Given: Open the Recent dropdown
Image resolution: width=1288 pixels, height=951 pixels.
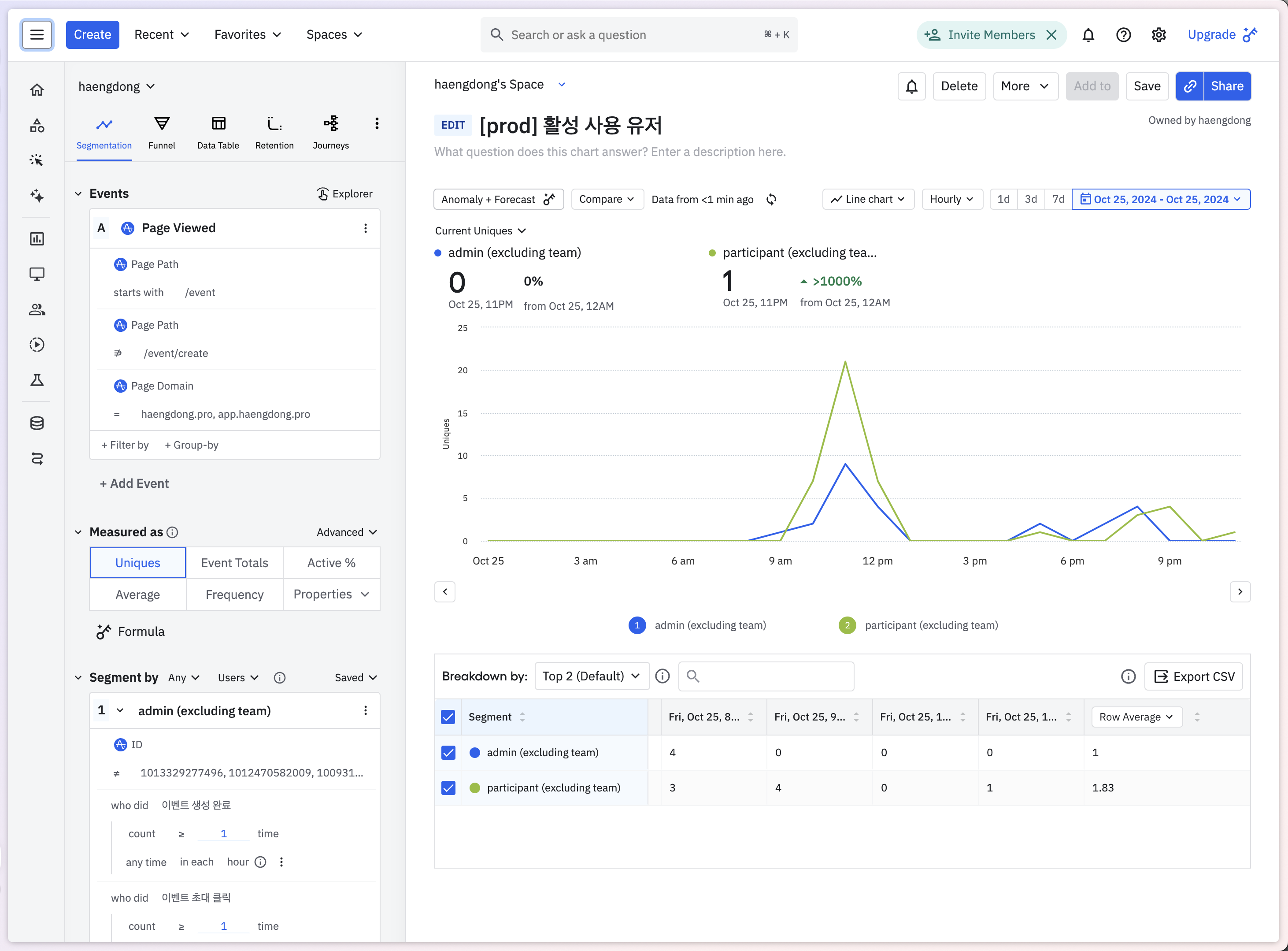Looking at the screenshot, I should [x=162, y=35].
